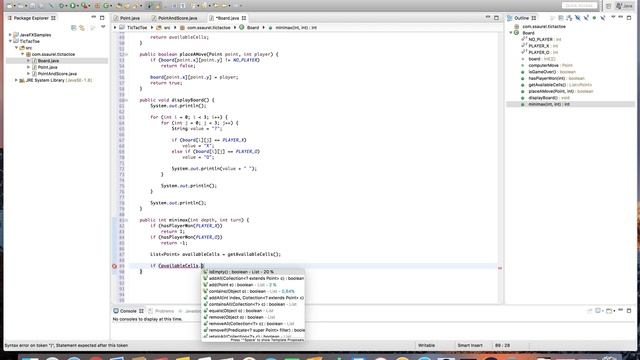Viewport: 640px width, 360px height.
Task: Close the Board.java editor tab
Action: pyautogui.click(x=244, y=18)
